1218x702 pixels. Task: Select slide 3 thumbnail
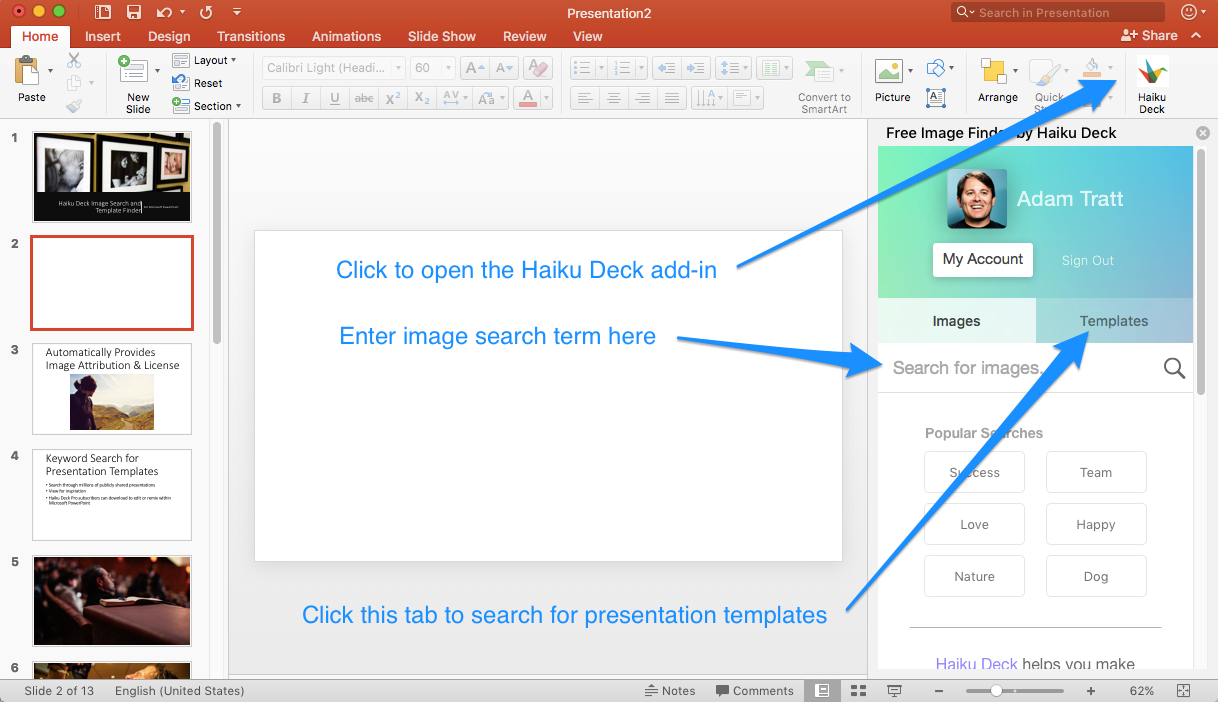tap(112, 389)
